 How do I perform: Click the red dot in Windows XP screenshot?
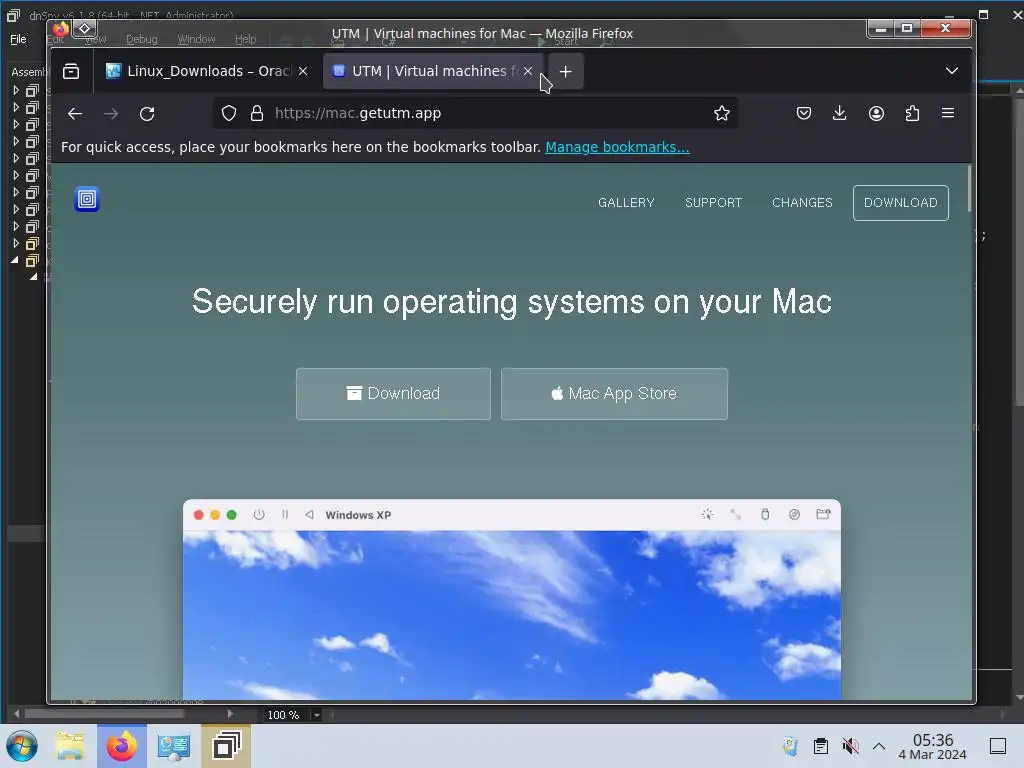pos(199,515)
